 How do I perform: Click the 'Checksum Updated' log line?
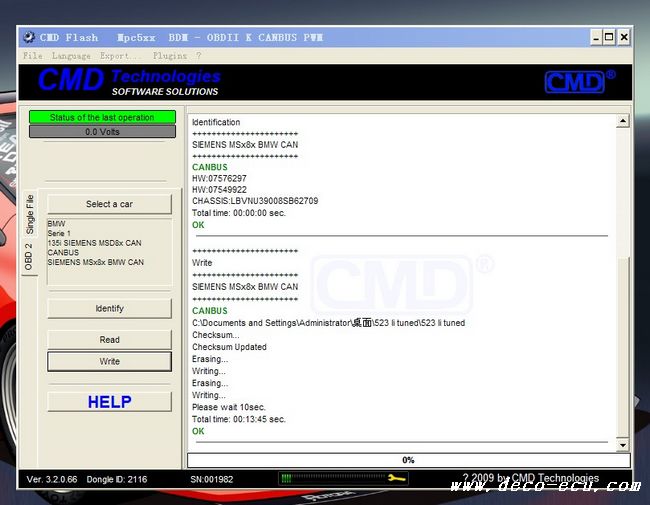pos(229,347)
